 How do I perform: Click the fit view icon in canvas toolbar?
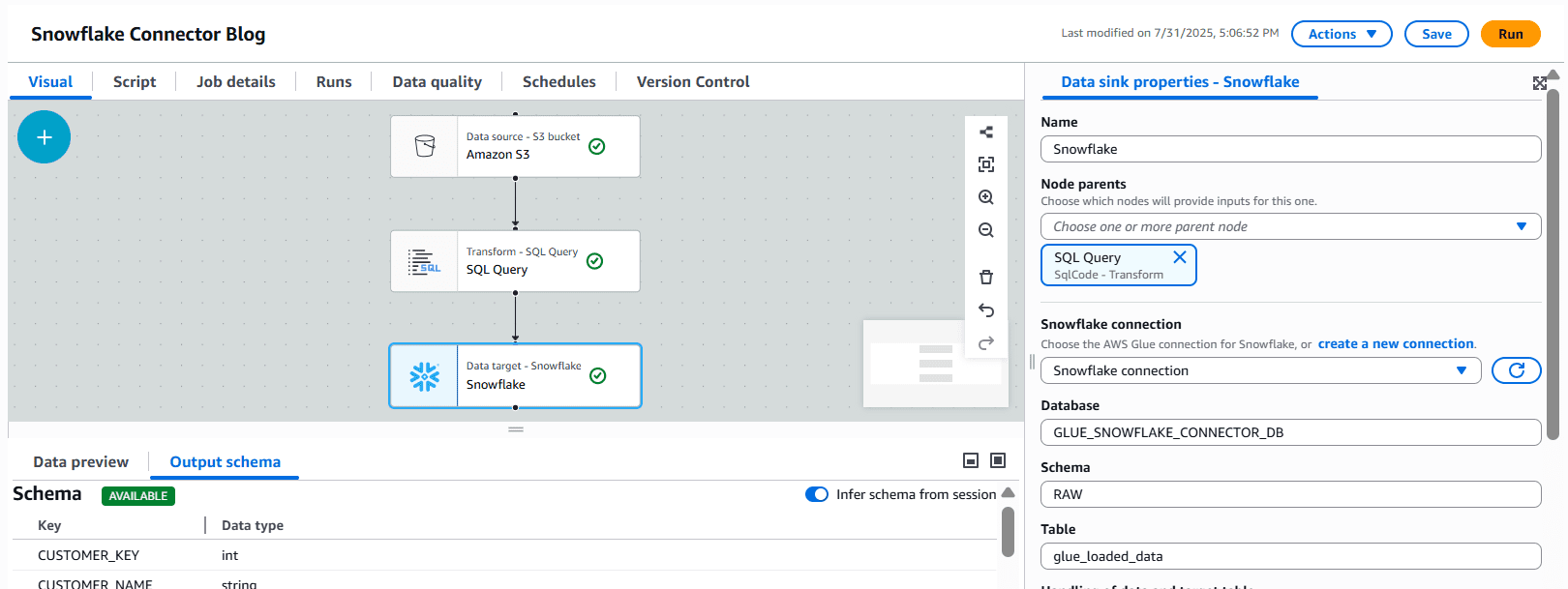[x=985, y=164]
